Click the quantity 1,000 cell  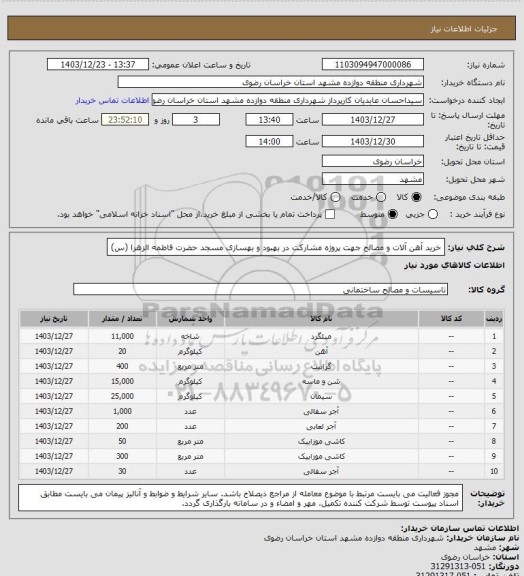tap(122, 412)
